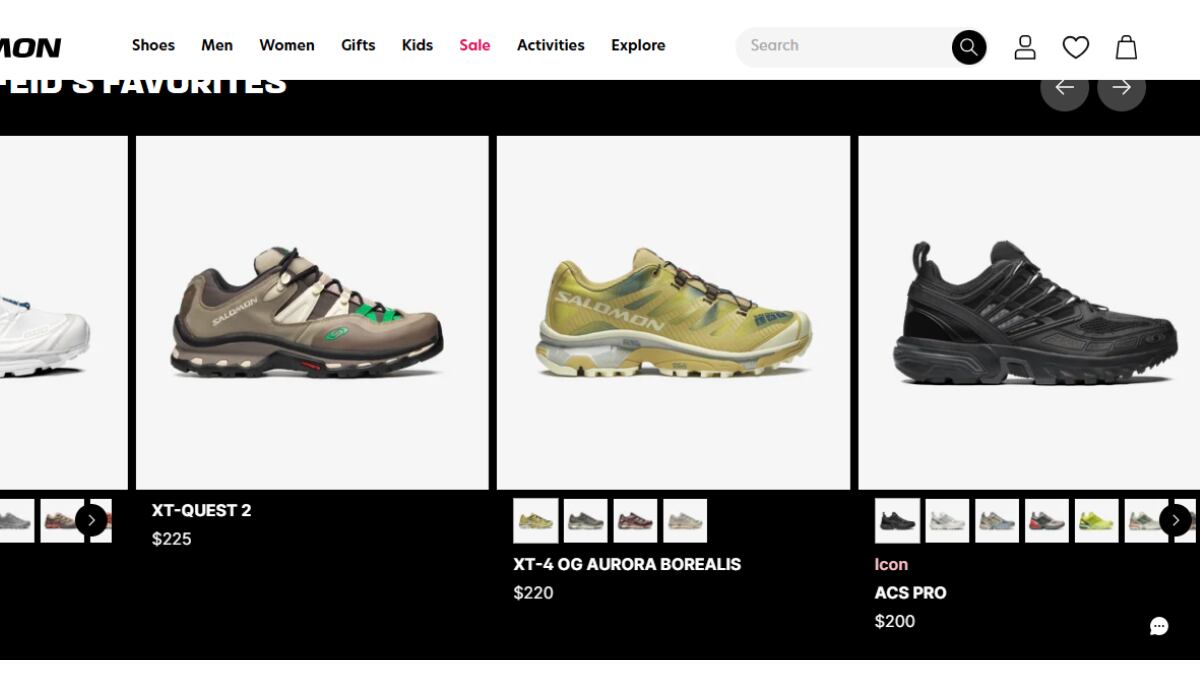The height and width of the screenshot is (675, 1200).
Task: Open the shopping bag icon
Action: [1126, 47]
